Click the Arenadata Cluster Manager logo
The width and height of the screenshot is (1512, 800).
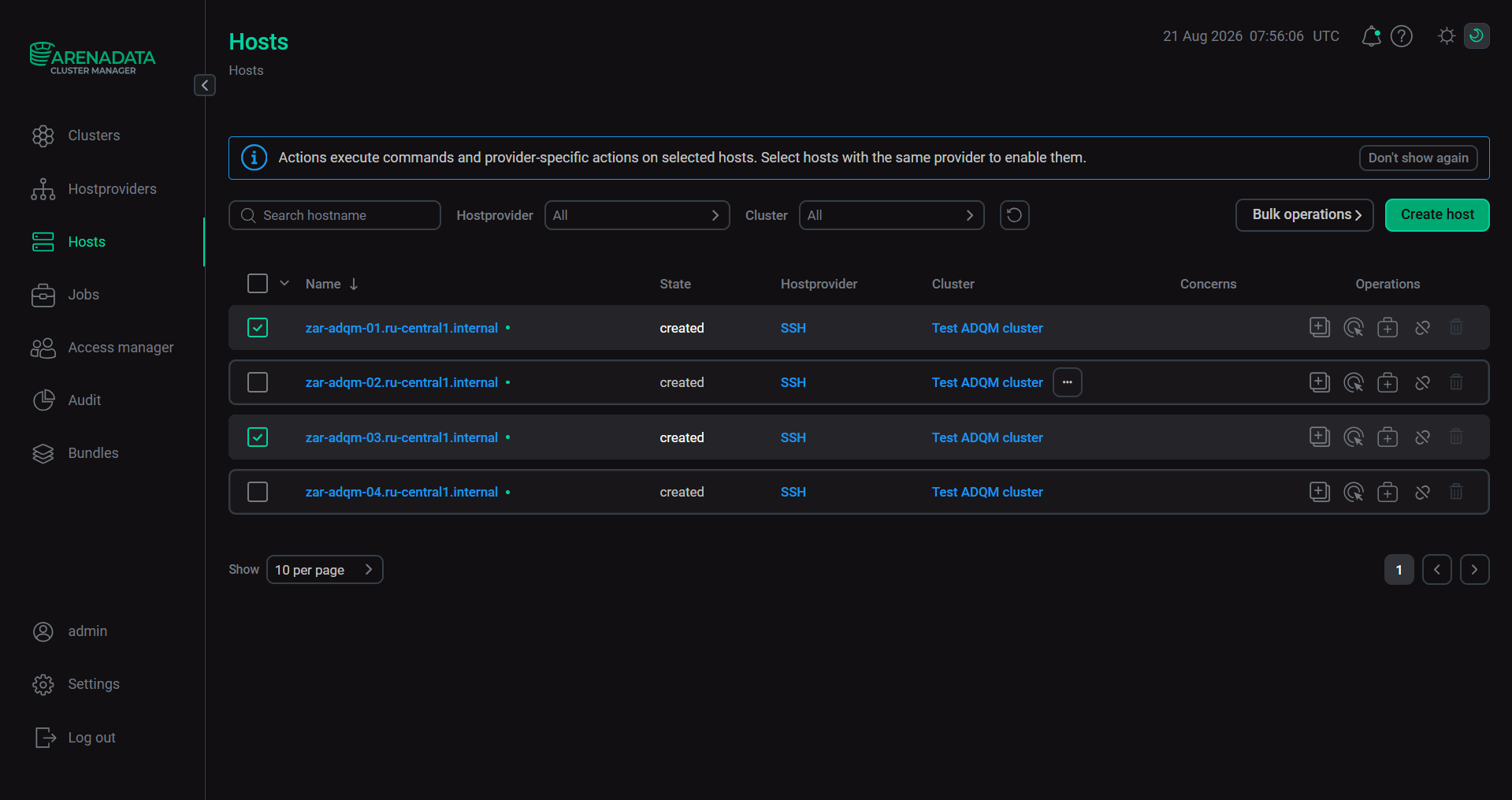coord(93,58)
